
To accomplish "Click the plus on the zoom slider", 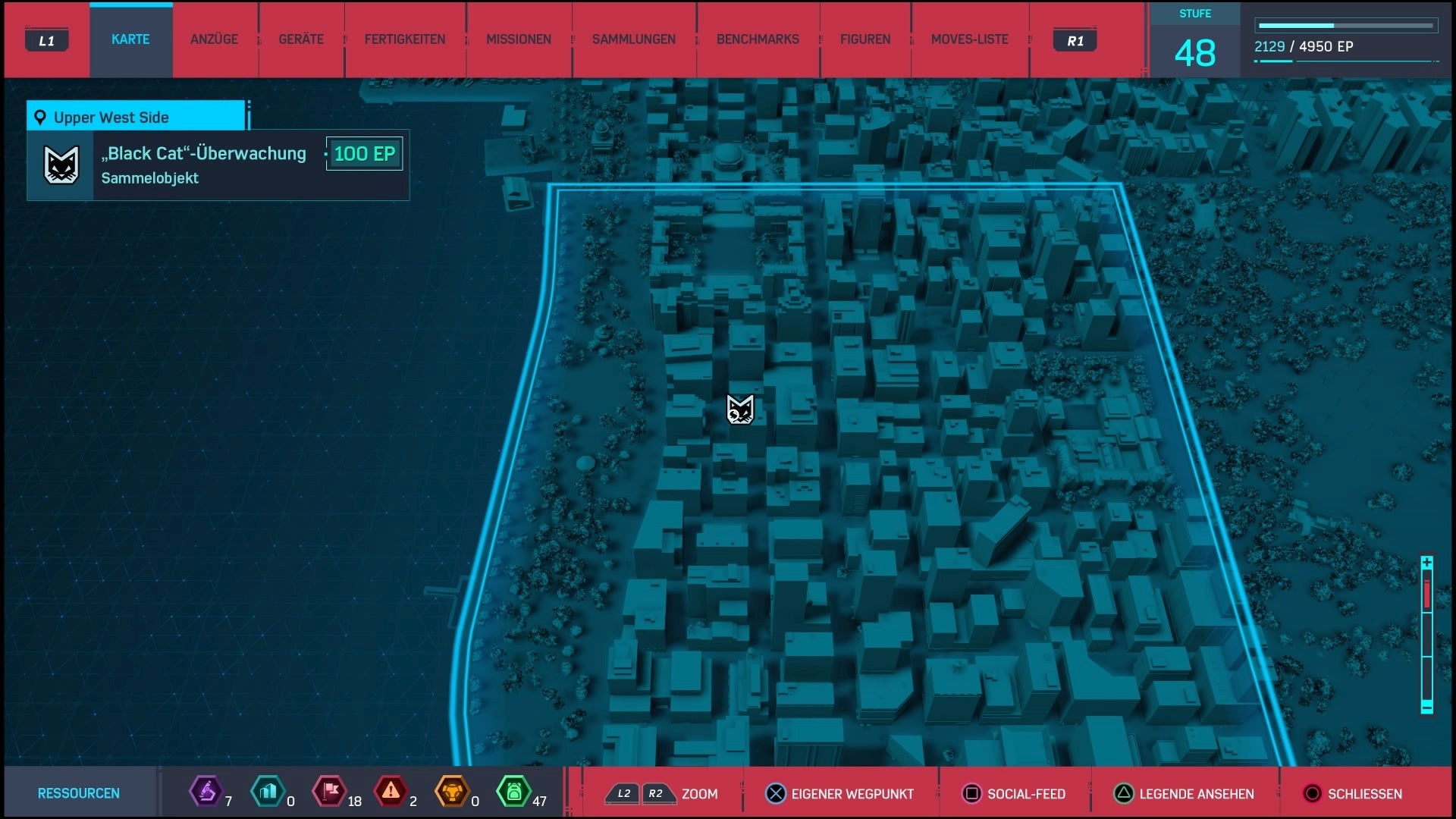I will point(1426,563).
